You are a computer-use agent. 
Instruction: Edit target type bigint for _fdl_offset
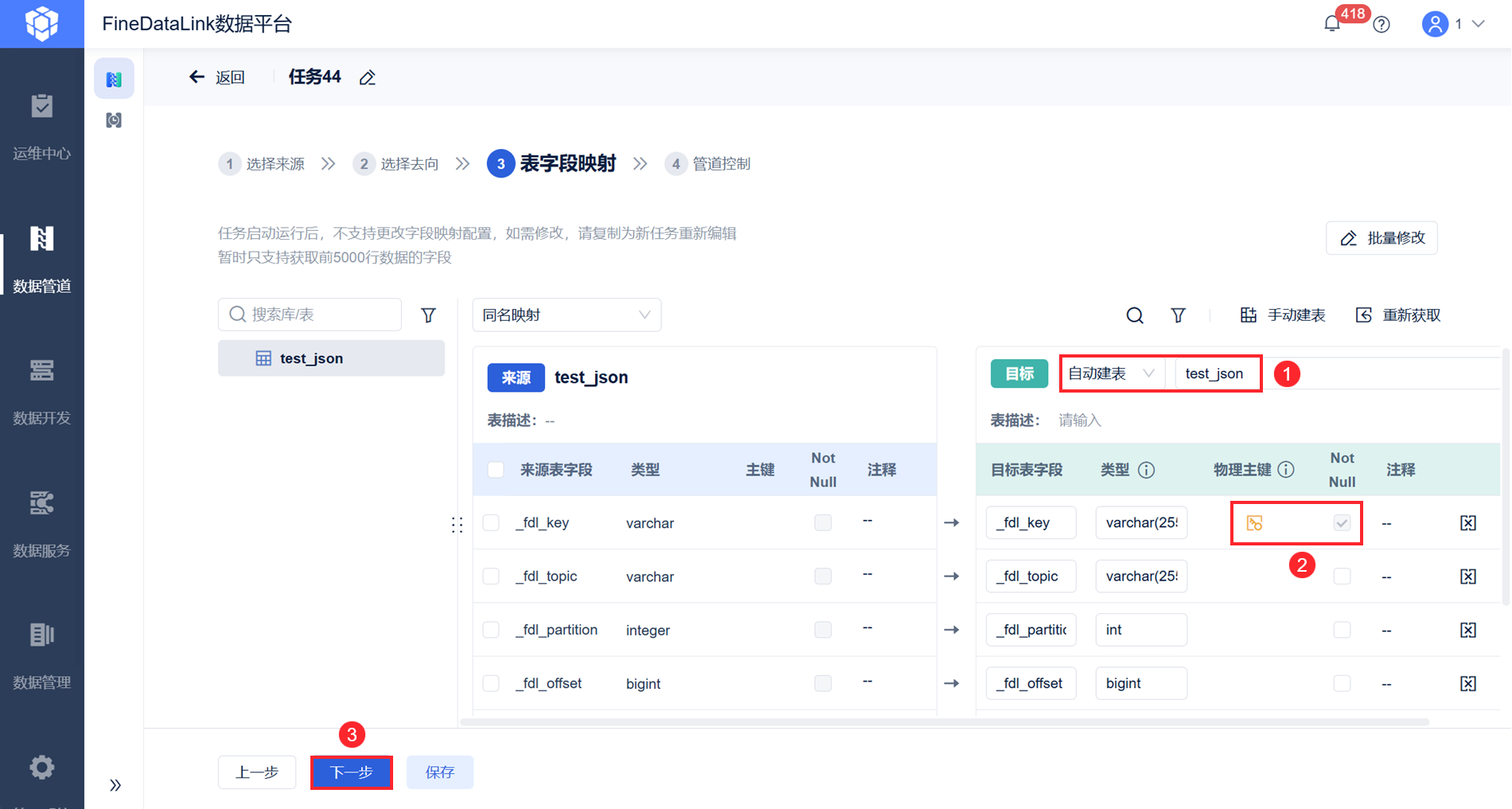pos(1141,683)
